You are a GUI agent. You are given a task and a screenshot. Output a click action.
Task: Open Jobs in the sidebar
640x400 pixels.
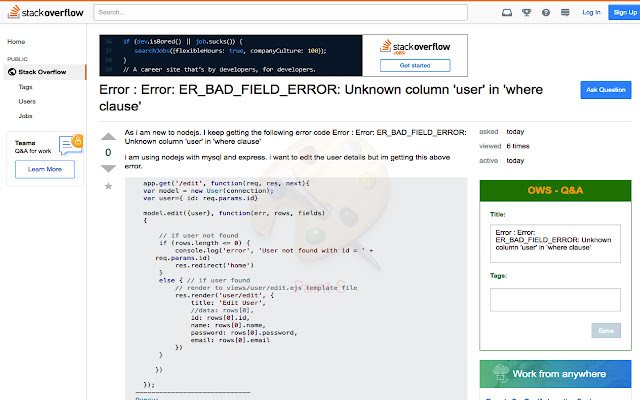[x=26, y=116]
